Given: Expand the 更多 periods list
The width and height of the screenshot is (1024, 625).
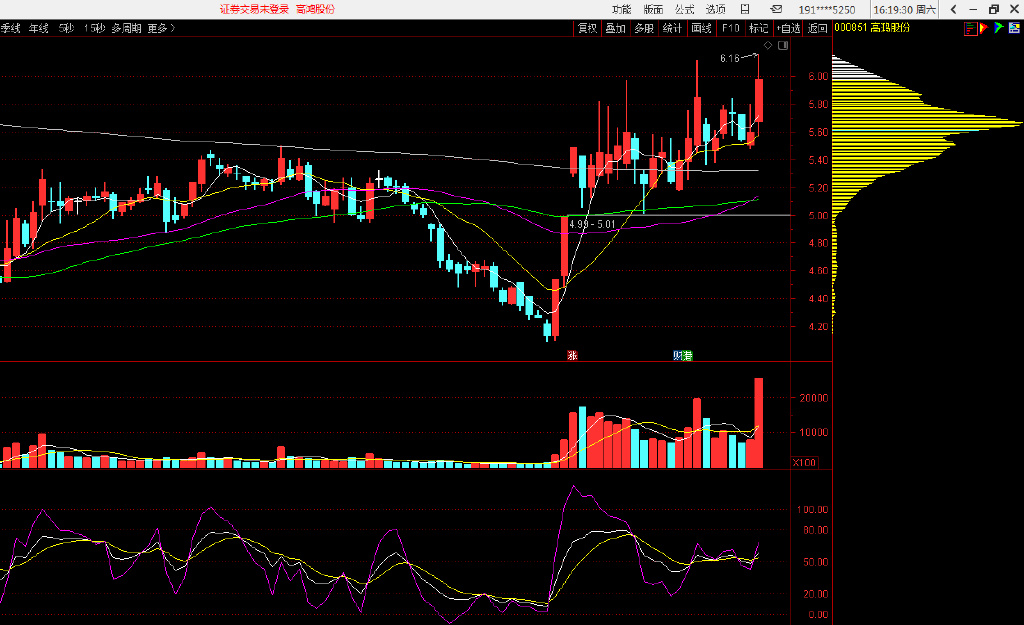Looking at the screenshot, I should pyautogui.click(x=161, y=28).
